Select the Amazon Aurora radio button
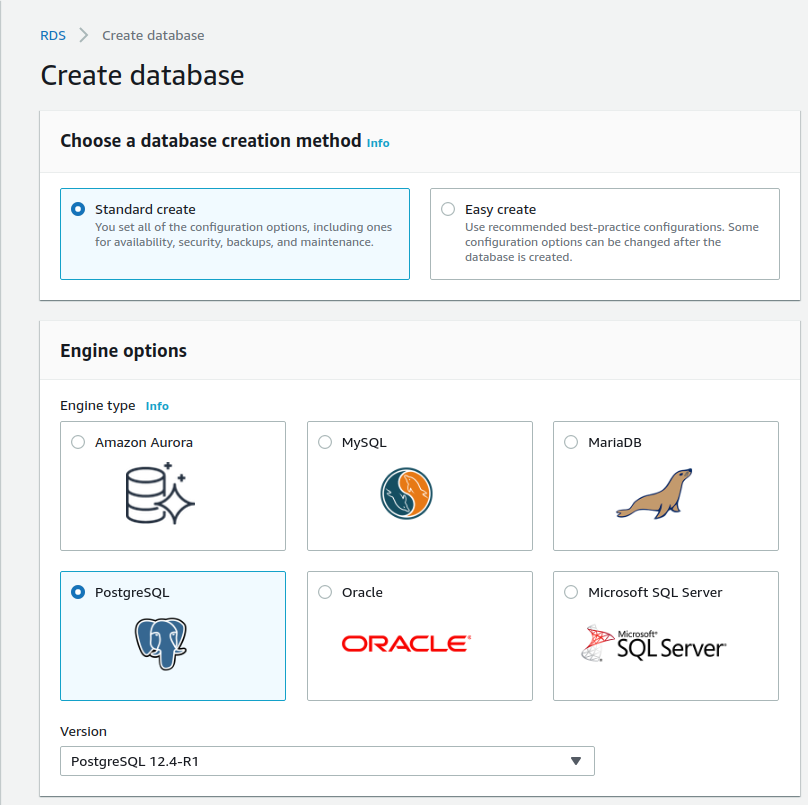This screenshot has width=808, height=805. (78, 442)
